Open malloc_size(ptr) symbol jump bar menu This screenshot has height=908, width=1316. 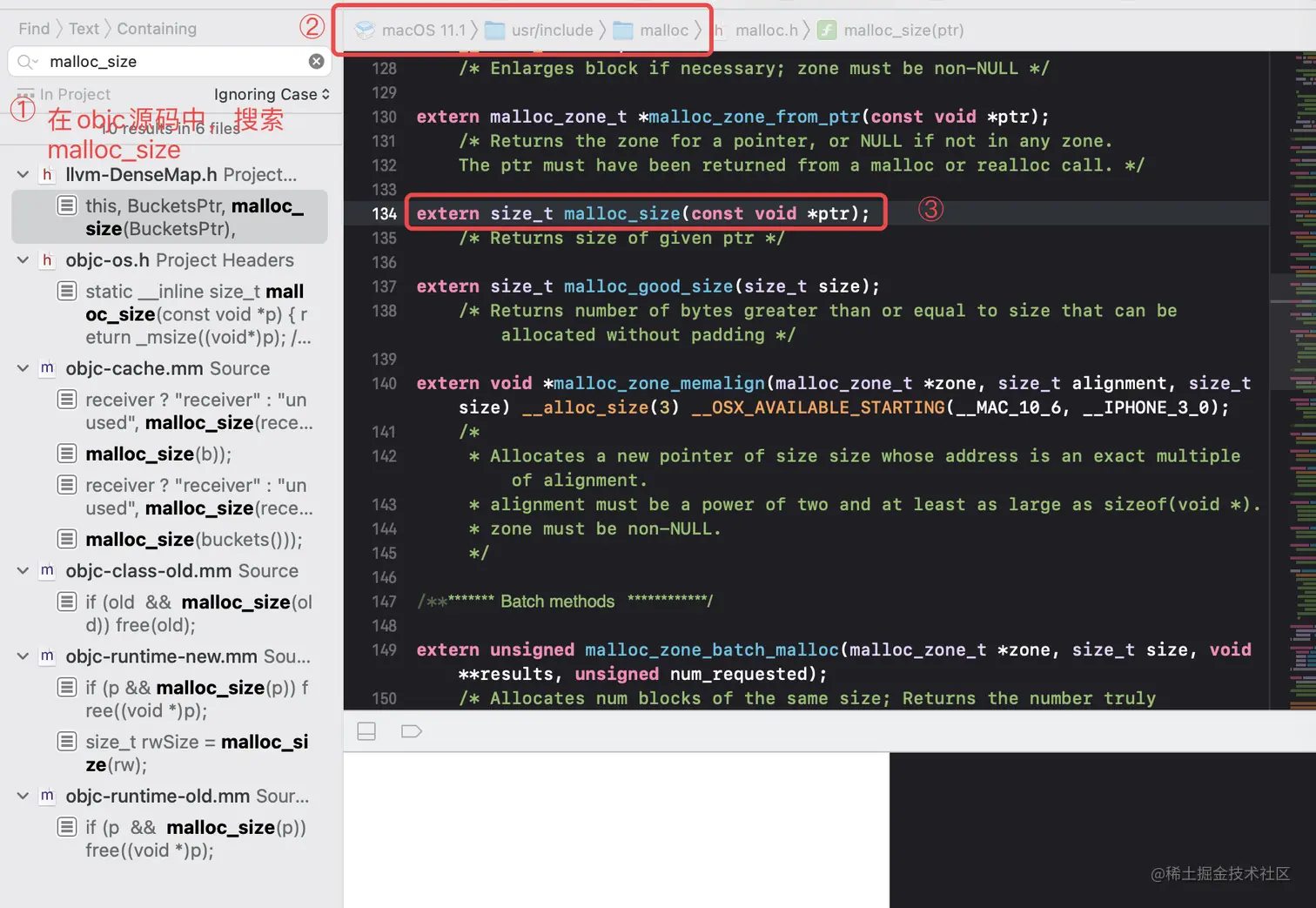[x=891, y=30]
